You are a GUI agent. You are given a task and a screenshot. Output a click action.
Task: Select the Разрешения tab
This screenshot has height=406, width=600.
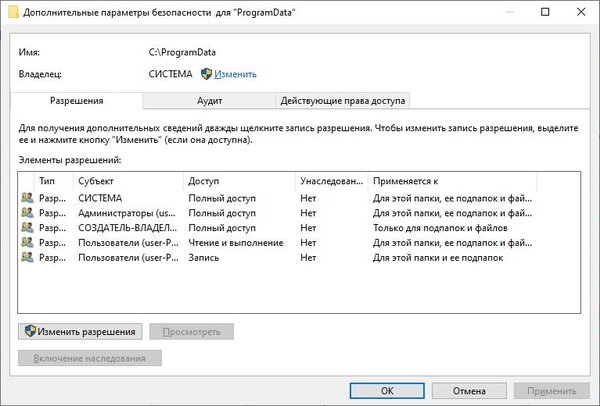coord(76,101)
